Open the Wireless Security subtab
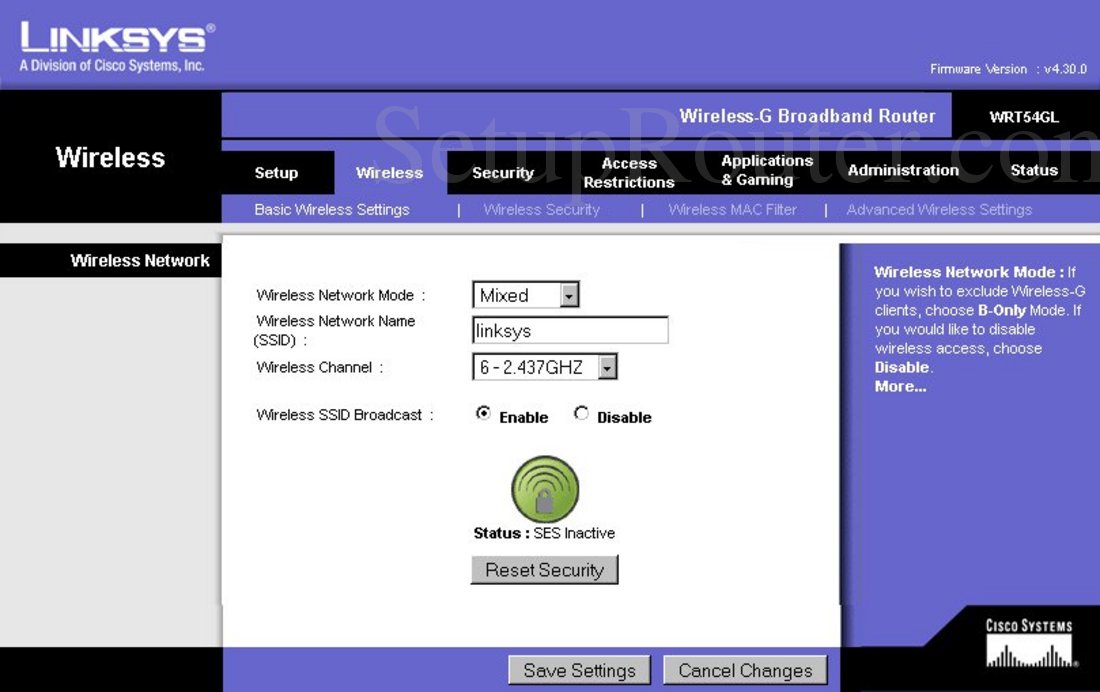The image size is (1100, 692). point(542,209)
